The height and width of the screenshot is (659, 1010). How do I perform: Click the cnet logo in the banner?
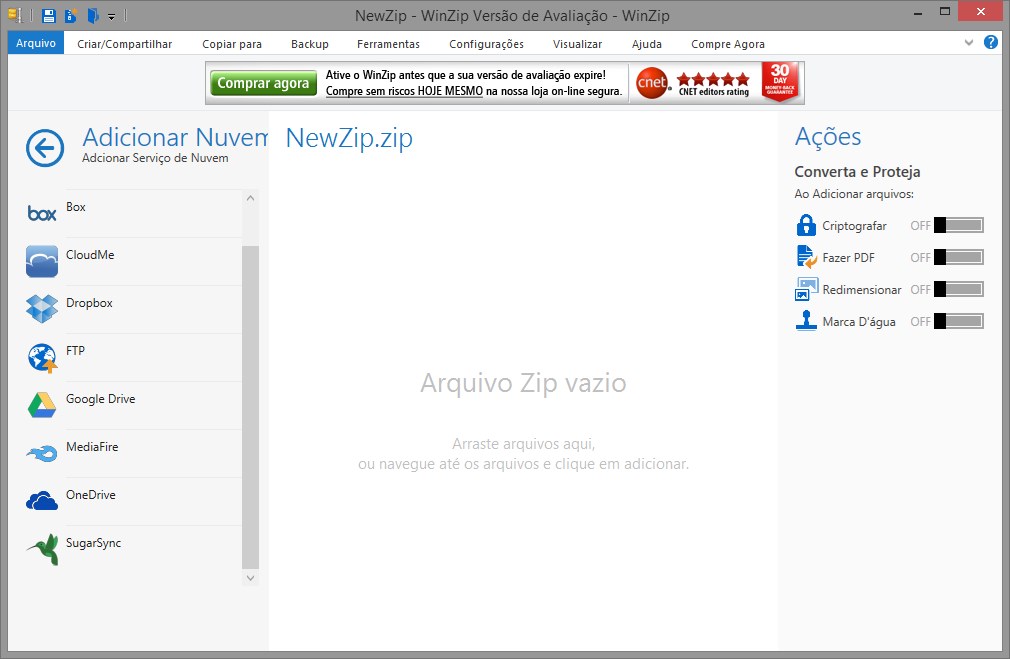pos(652,83)
